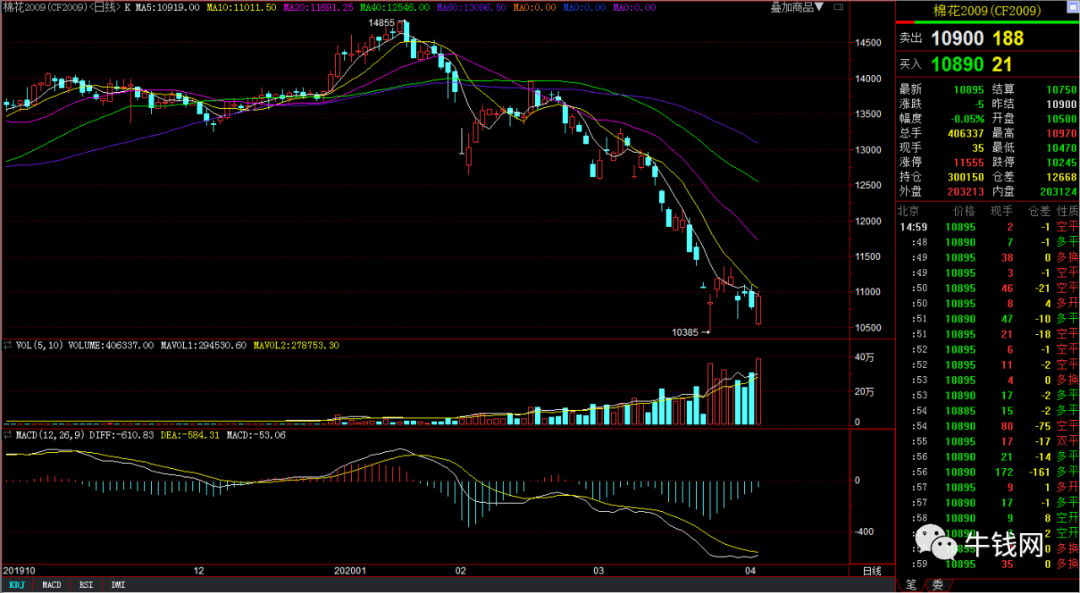Viewport: 1080px width, 593px height.
Task: Click the sell quantity 188
Action: [x=1008, y=39]
